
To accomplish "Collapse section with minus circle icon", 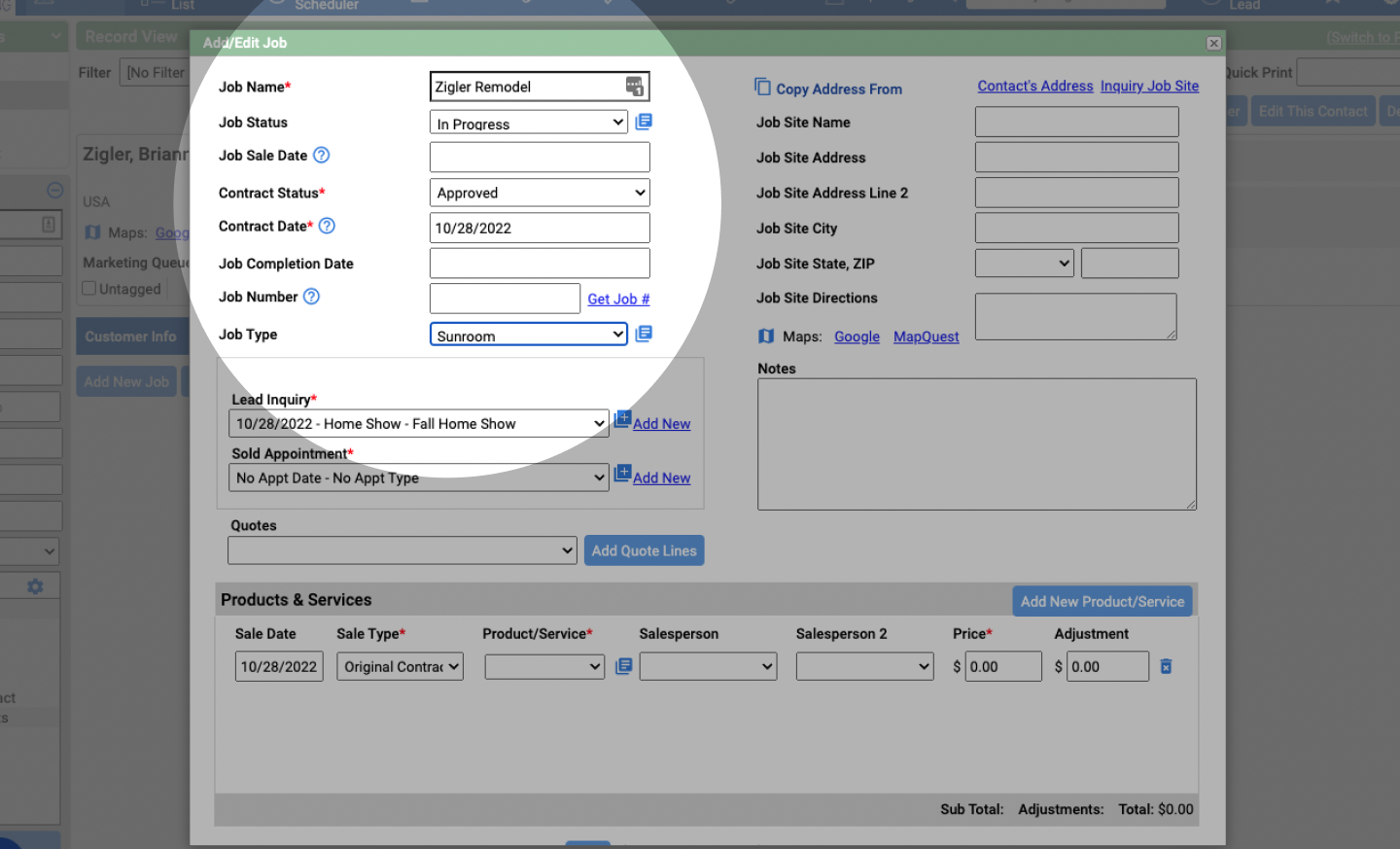I will coord(55,190).
